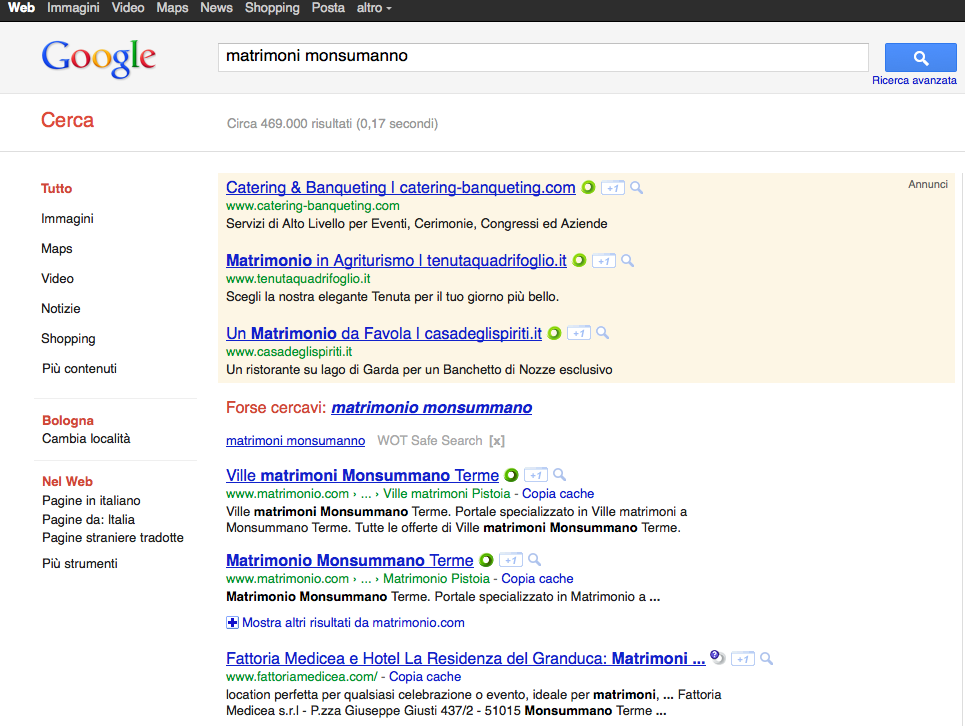Expand 'Più strumenti' in the sidebar
Image resolution: width=965 pixels, height=727 pixels.
click(x=79, y=564)
